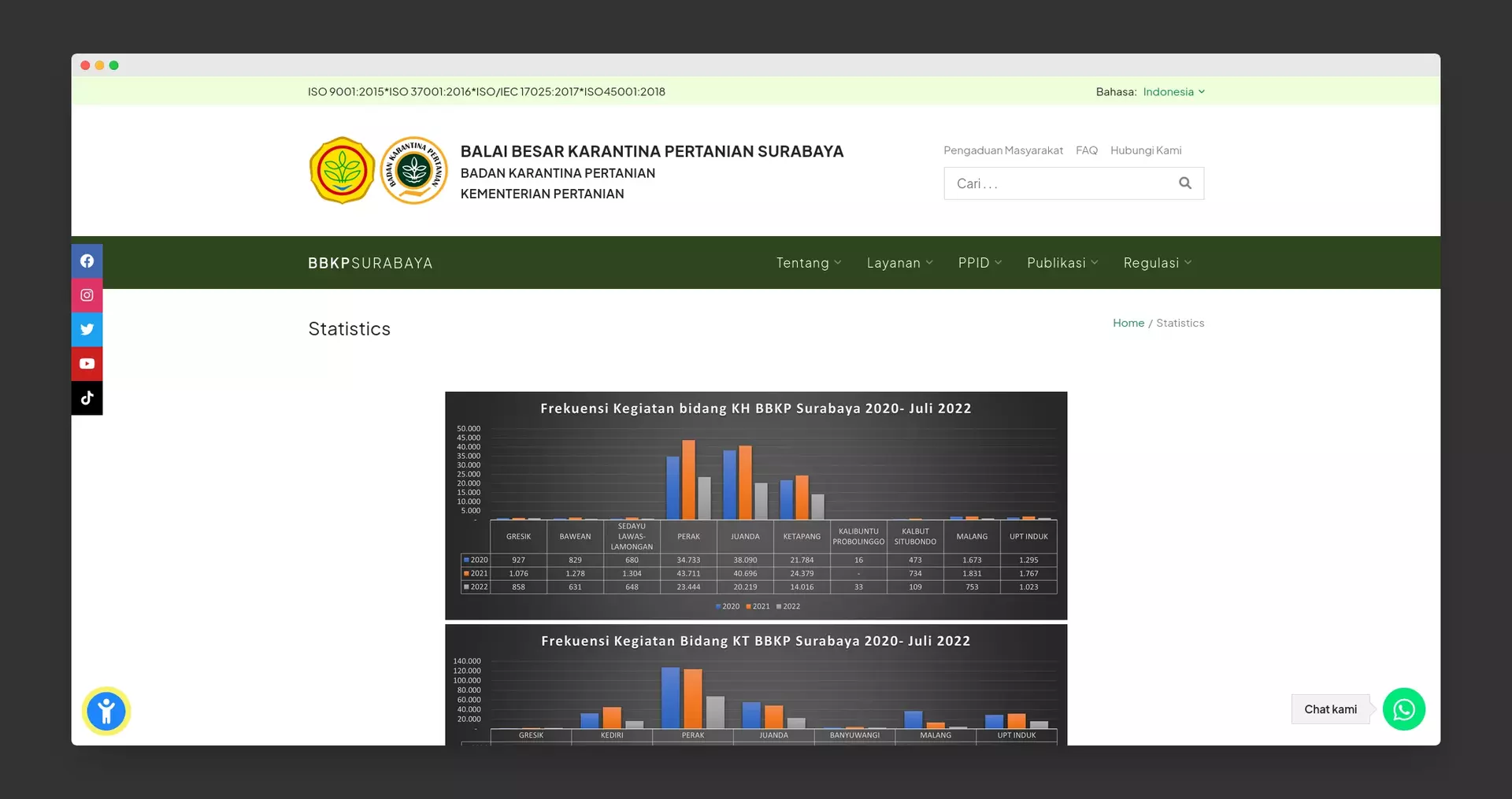Open the Publikasi menu
Viewport: 1512px width, 799px height.
(1062, 263)
